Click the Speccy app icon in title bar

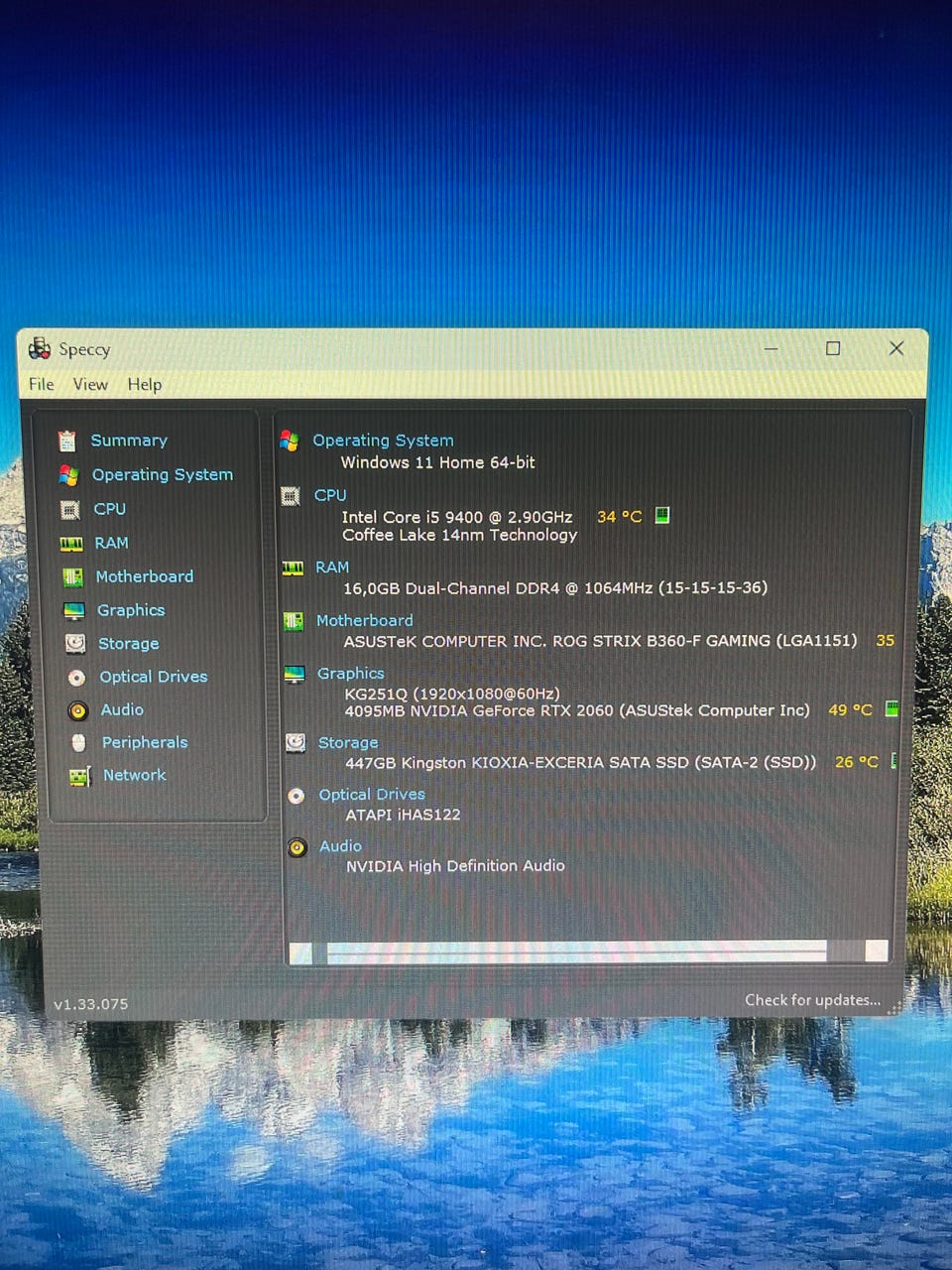(x=40, y=348)
